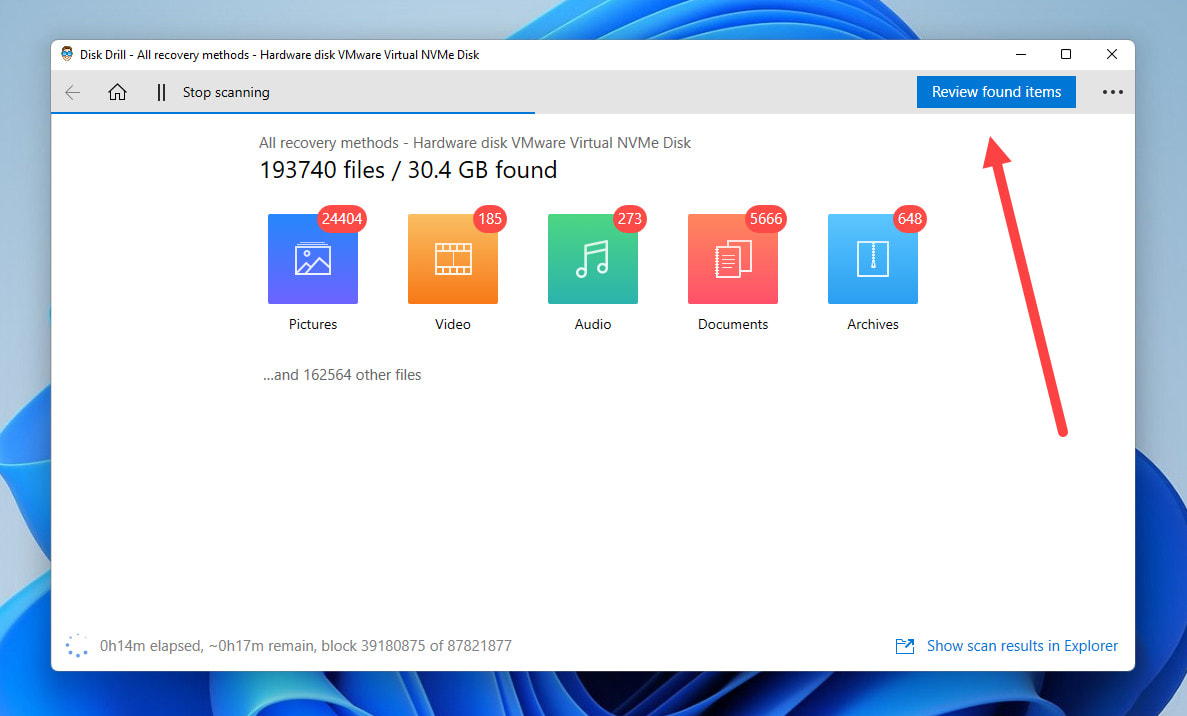
Task: Click the 648 badge on Archives
Action: tap(909, 219)
